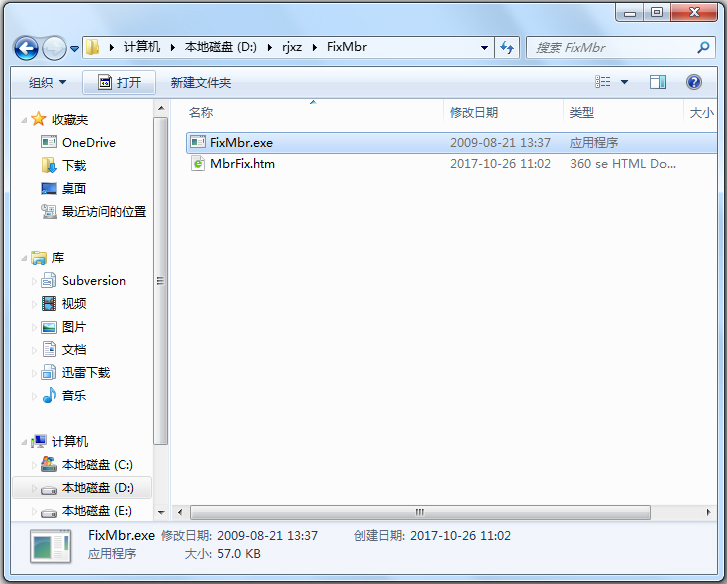The width and height of the screenshot is (727, 584).
Task: Open the help question mark icon
Action: [x=693, y=83]
